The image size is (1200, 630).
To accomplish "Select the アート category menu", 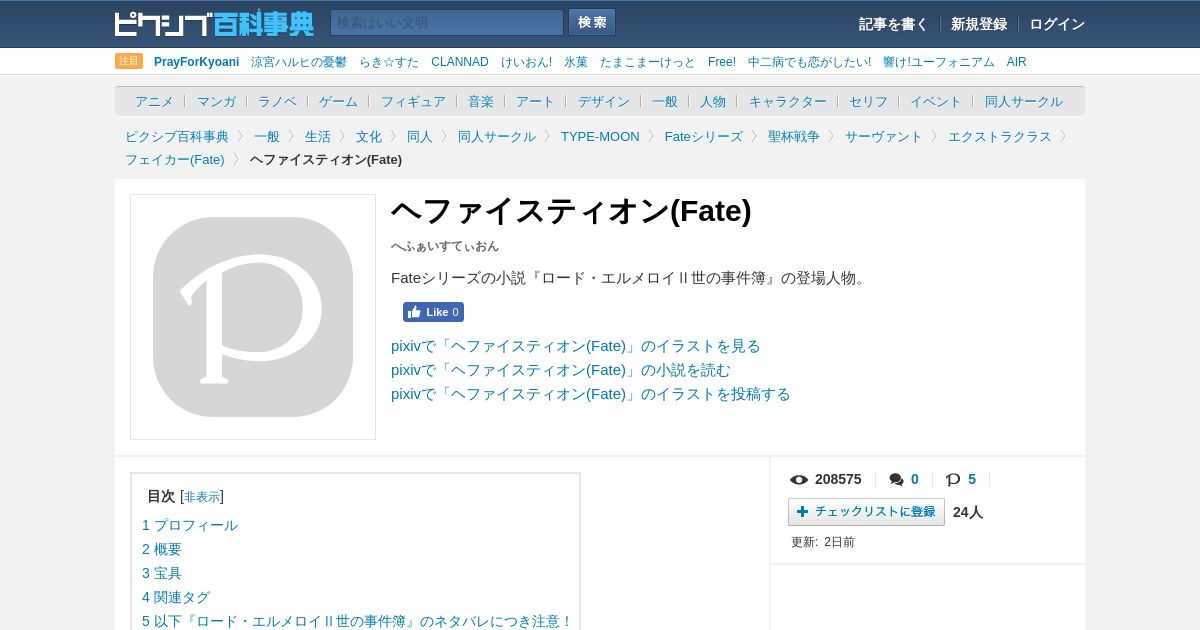I will click(535, 101).
